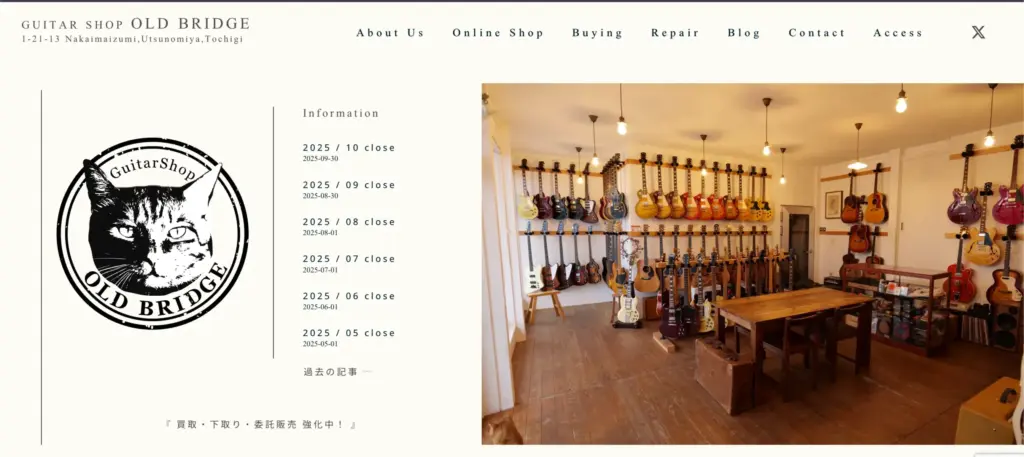Open the Contact page
The width and height of the screenshot is (1024, 457).
(x=816, y=33)
